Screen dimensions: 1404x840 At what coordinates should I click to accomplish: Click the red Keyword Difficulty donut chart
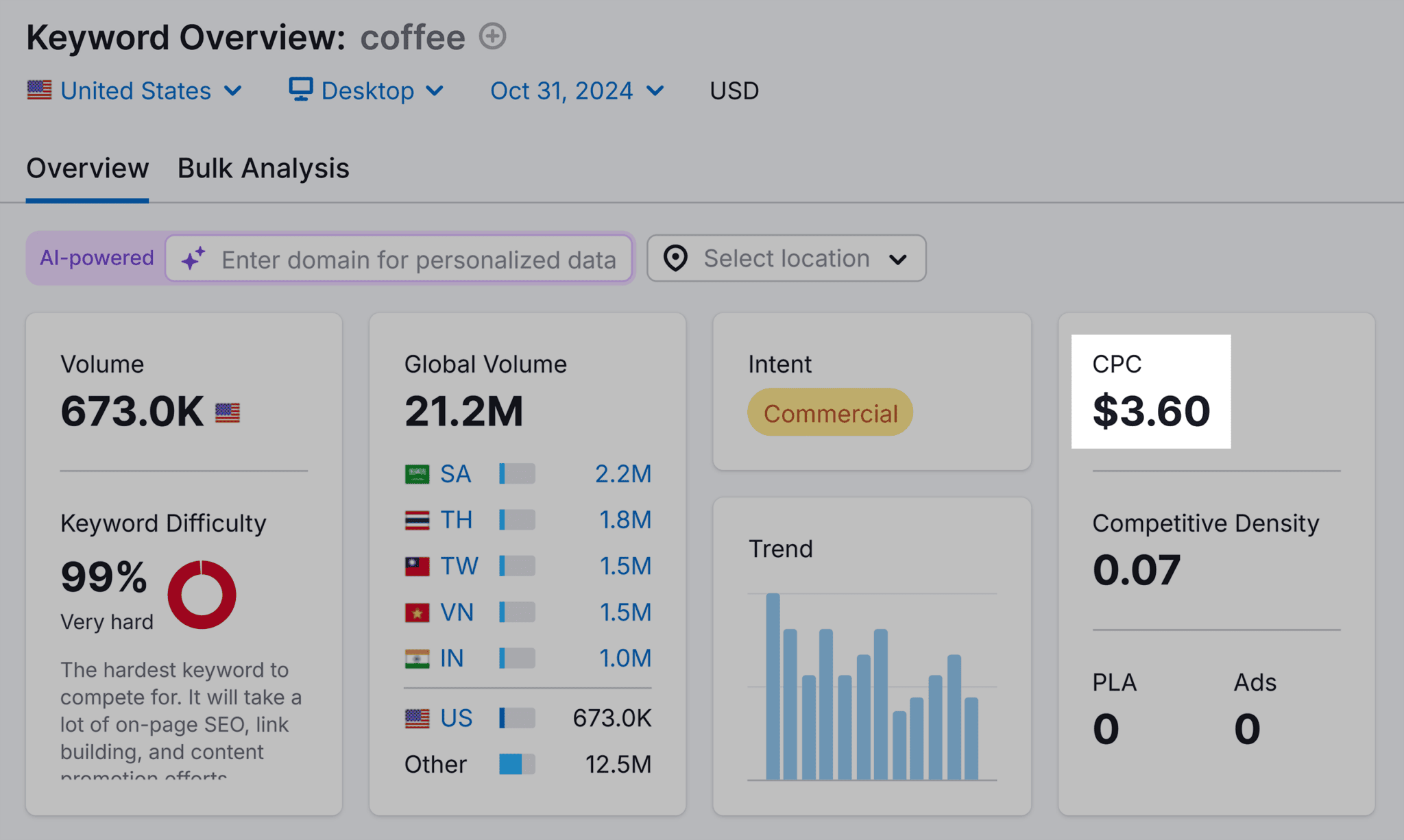(x=202, y=595)
